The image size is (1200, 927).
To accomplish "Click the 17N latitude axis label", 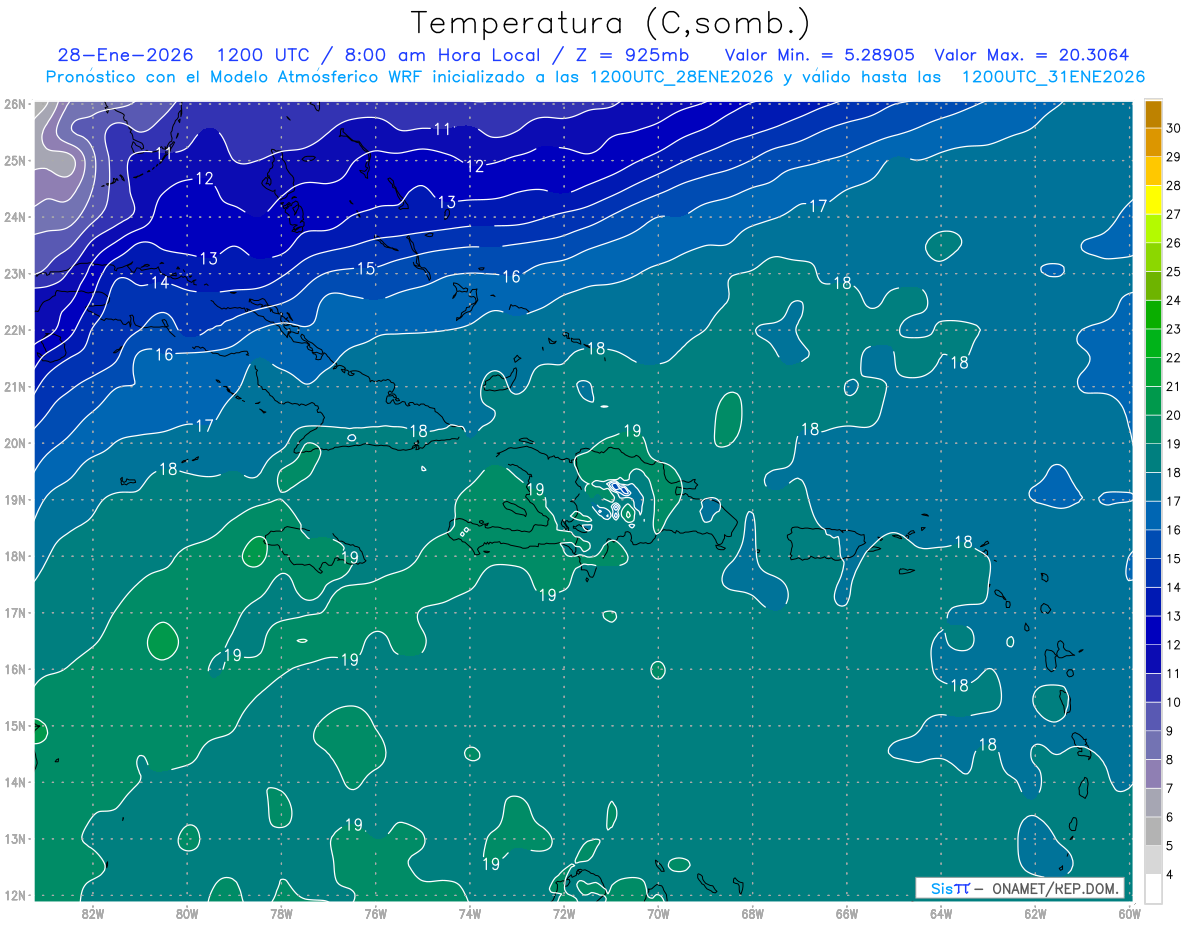I will point(14,612).
